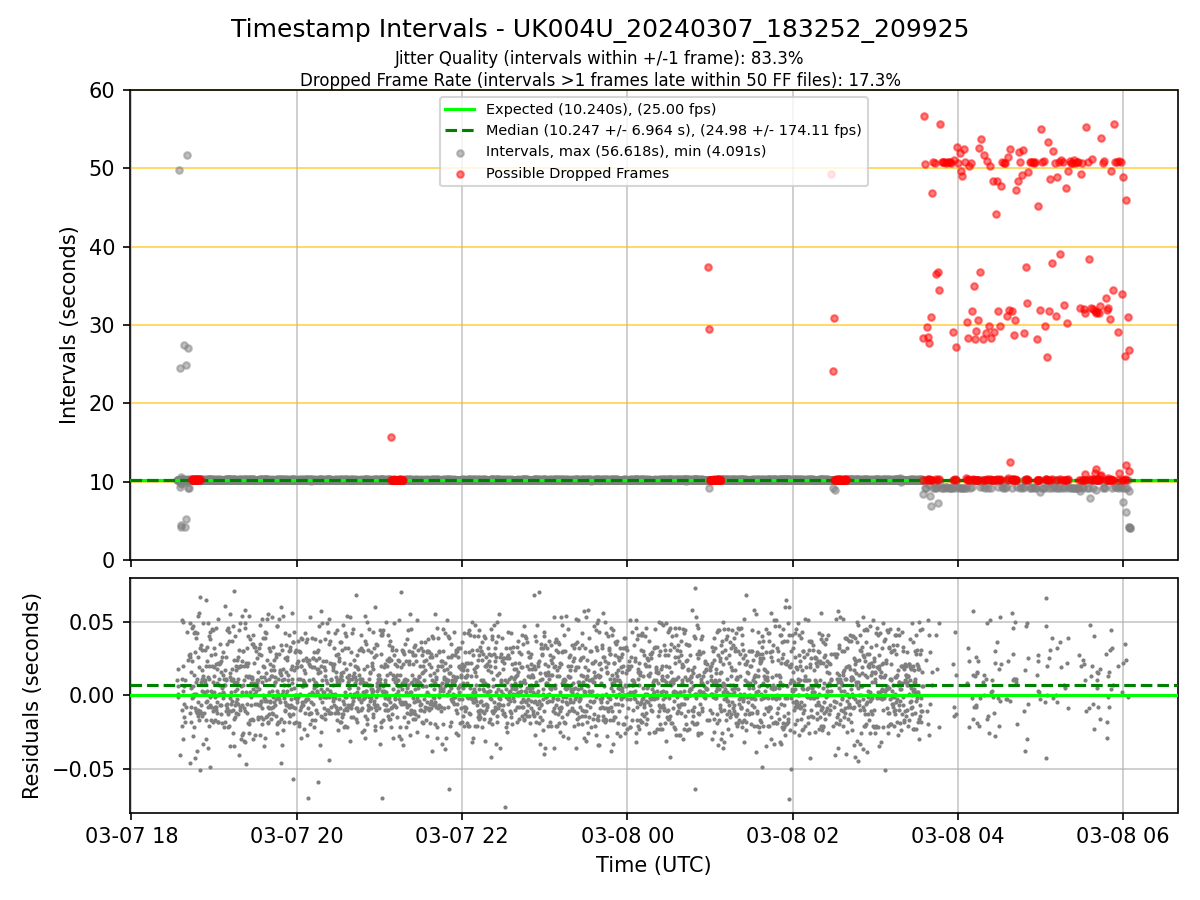This screenshot has height=900, width=1200.
Task: Click the gray interval point near 51 seconds at start
Action: click(187, 155)
